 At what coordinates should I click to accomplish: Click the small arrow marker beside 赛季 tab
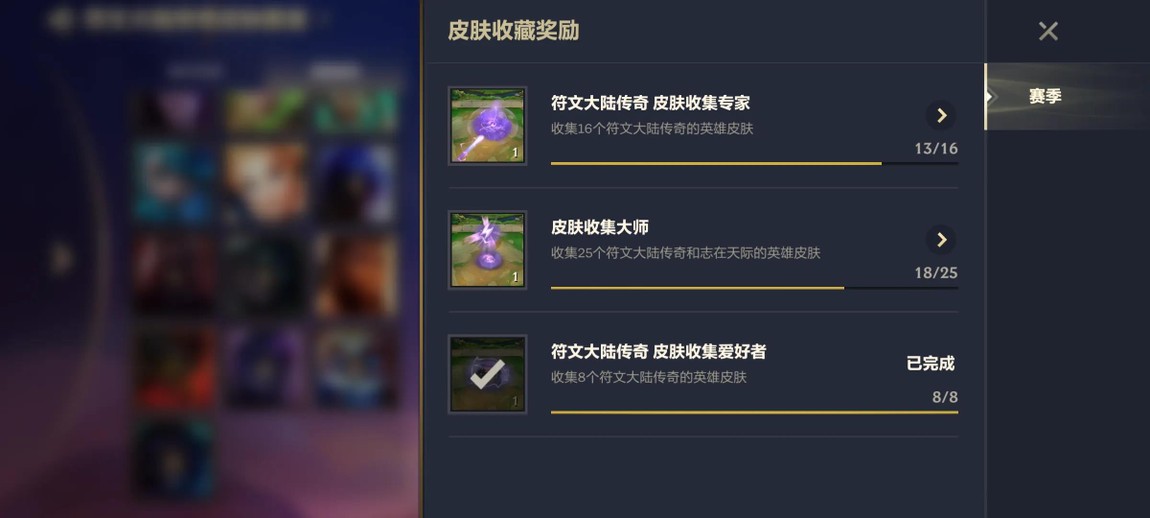click(x=991, y=96)
